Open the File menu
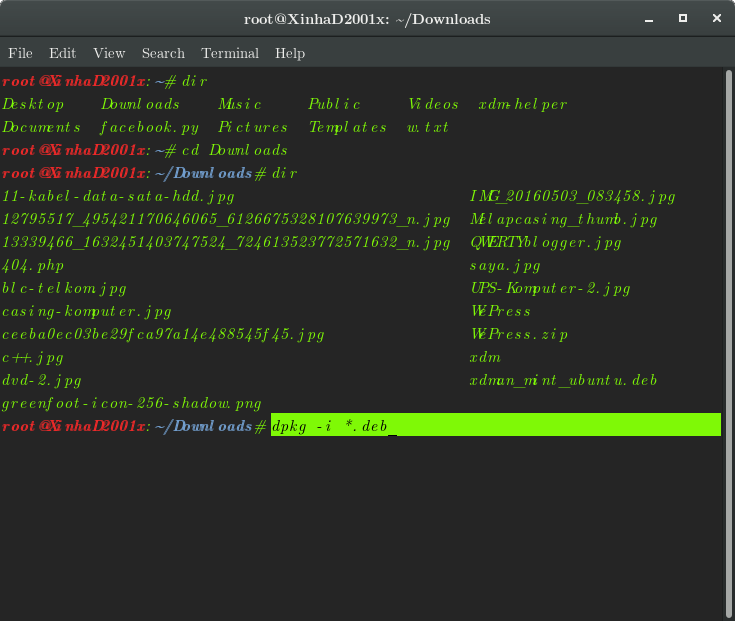 pyautogui.click(x=20, y=53)
